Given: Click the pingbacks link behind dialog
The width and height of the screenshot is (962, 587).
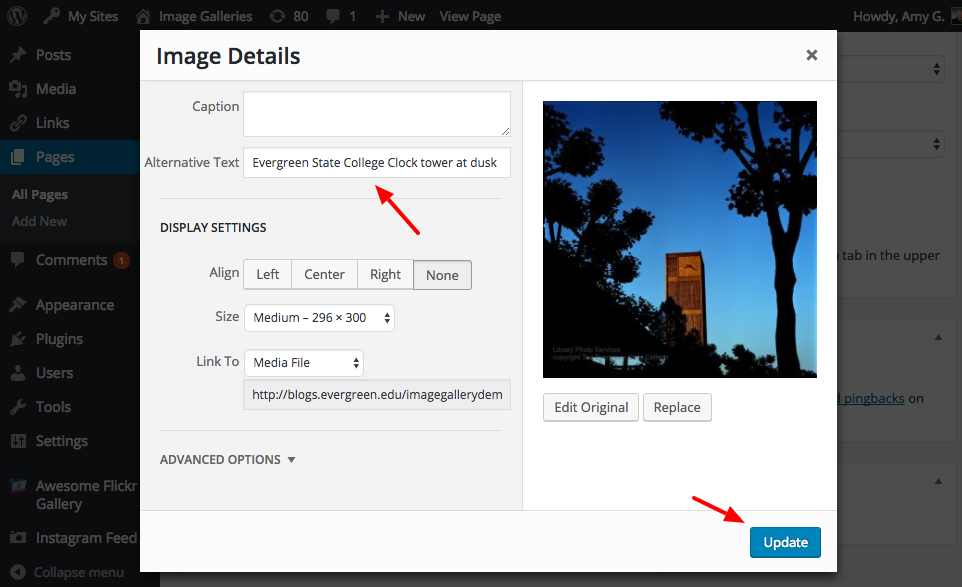Looking at the screenshot, I should 871,399.
